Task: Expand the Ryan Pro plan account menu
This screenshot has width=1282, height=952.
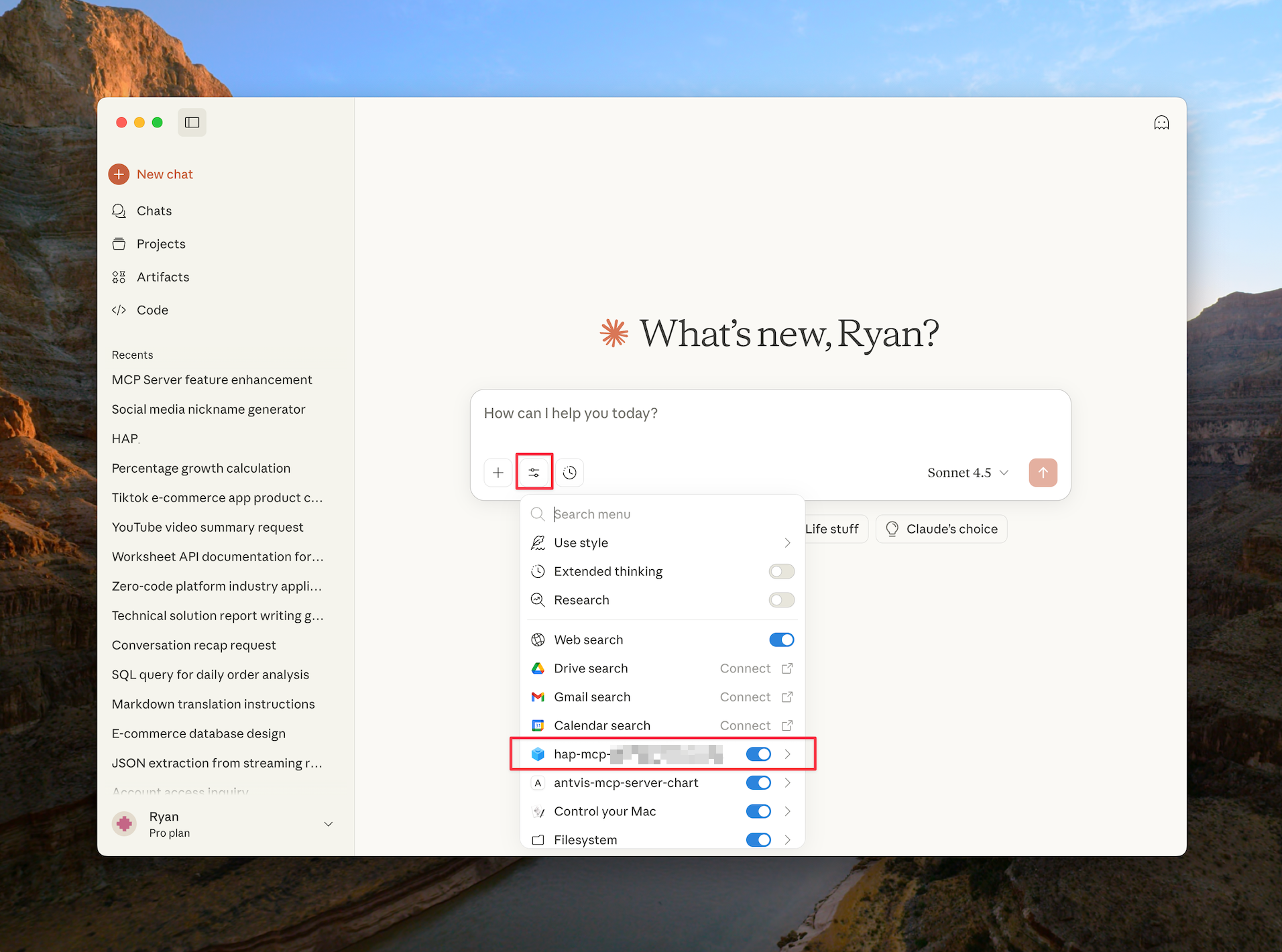Action: [328, 824]
